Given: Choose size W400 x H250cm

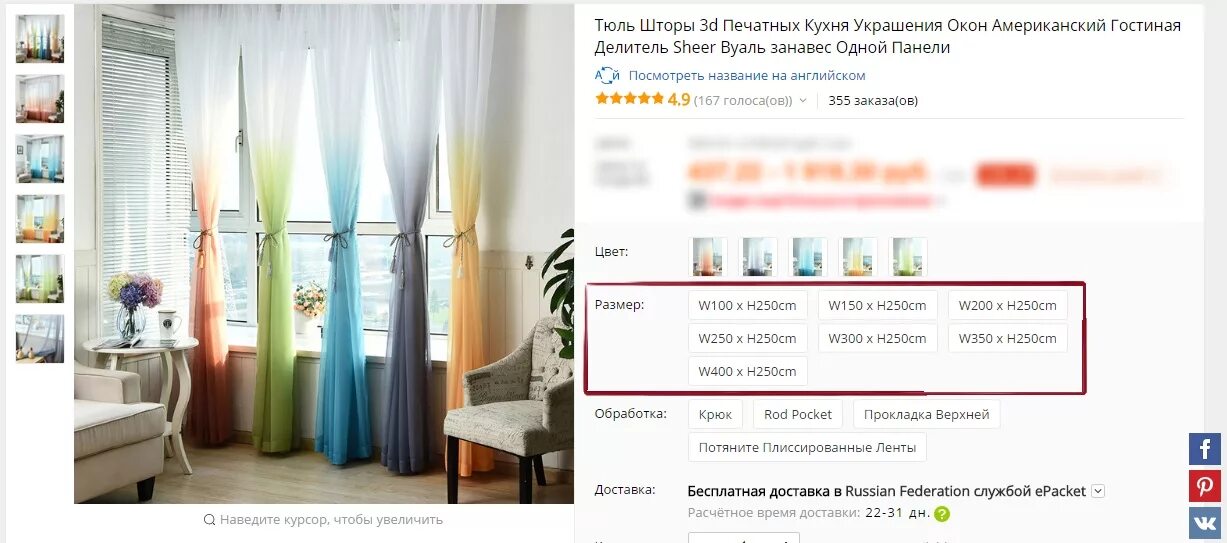Looking at the screenshot, I should (x=748, y=371).
